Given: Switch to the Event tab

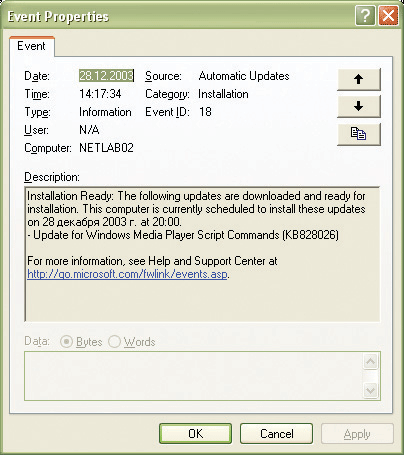Looking at the screenshot, I should [31, 46].
